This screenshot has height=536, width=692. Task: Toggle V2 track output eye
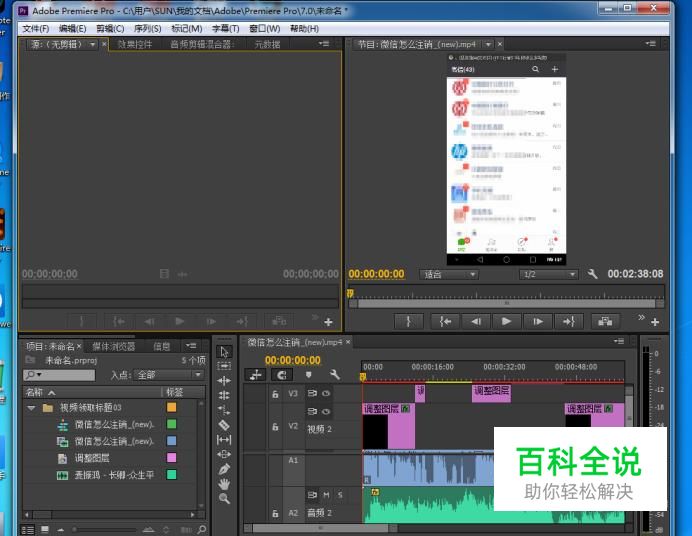tap(326, 412)
